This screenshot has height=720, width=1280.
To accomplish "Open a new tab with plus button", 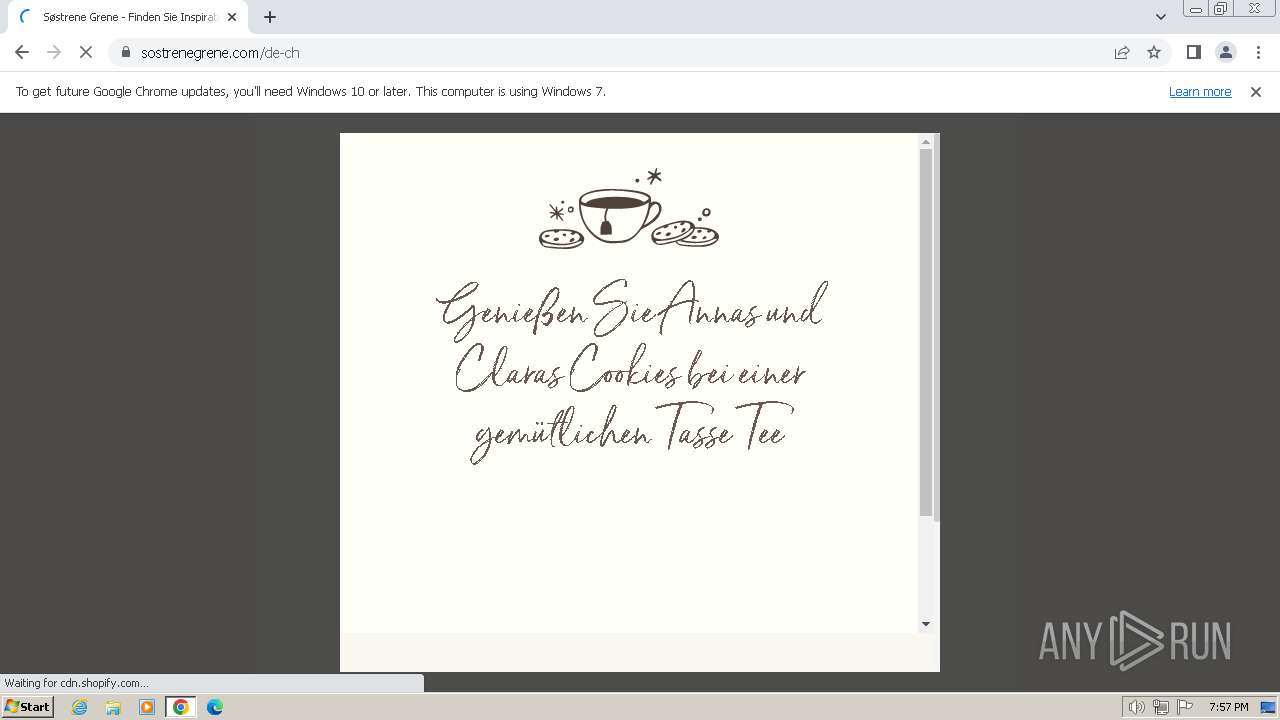I will 270,17.
